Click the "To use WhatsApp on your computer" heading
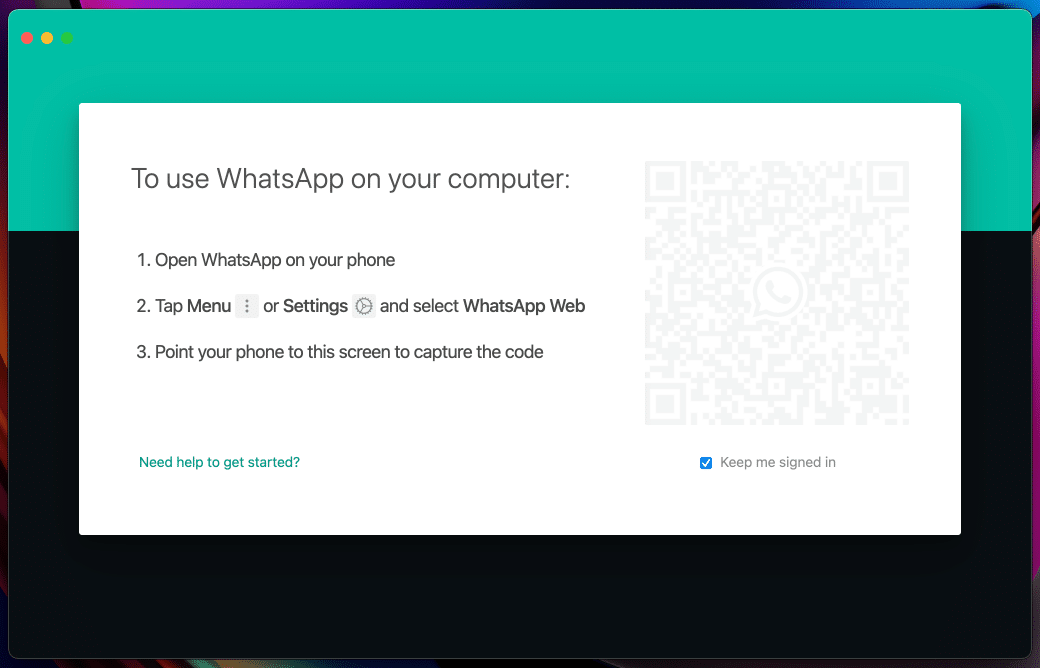The height and width of the screenshot is (668, 1040). click(350, 179)
